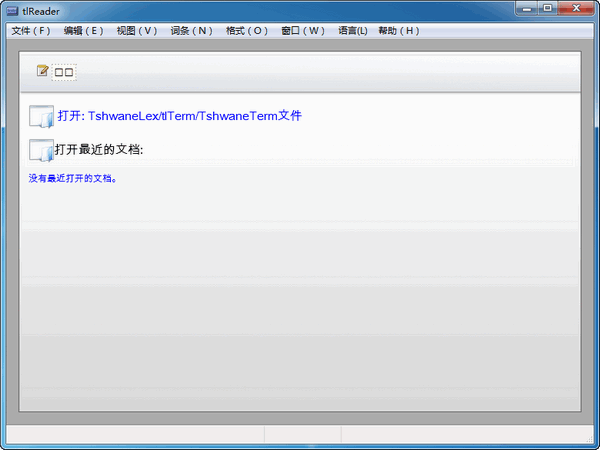
Task: Click 打开: TshwaneLex/tlTerm/TshwaneTerm文件 link
Action: 179,116
